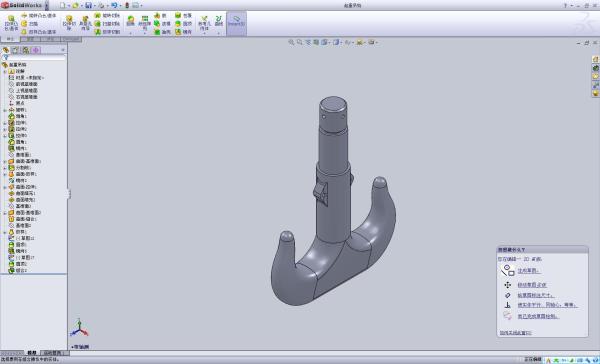Select the Extruded Cut tool

(x=69, y=23)
